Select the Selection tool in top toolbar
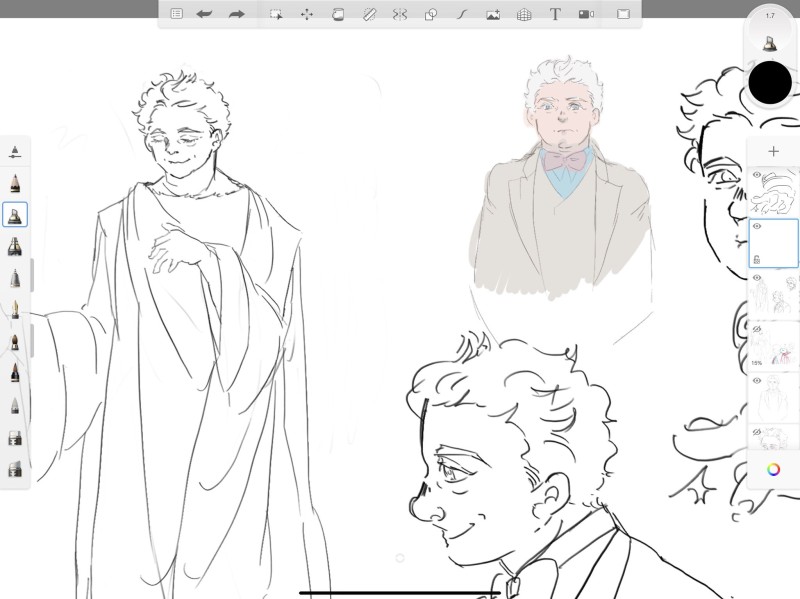The height and width of the screenshot is (599, 800). tap(276, 14)
